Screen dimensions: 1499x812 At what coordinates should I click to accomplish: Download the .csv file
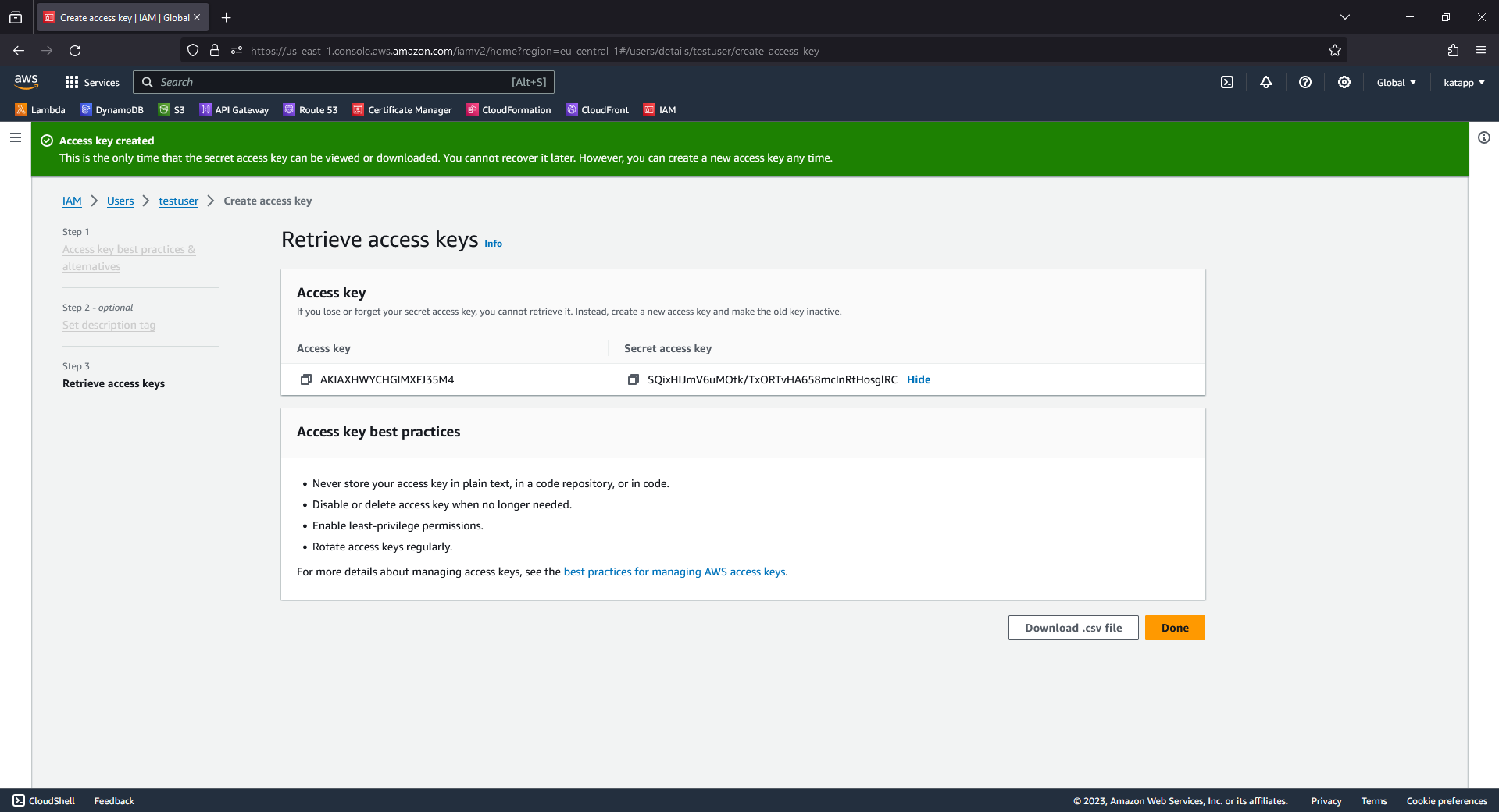(x=1073, y=628)
